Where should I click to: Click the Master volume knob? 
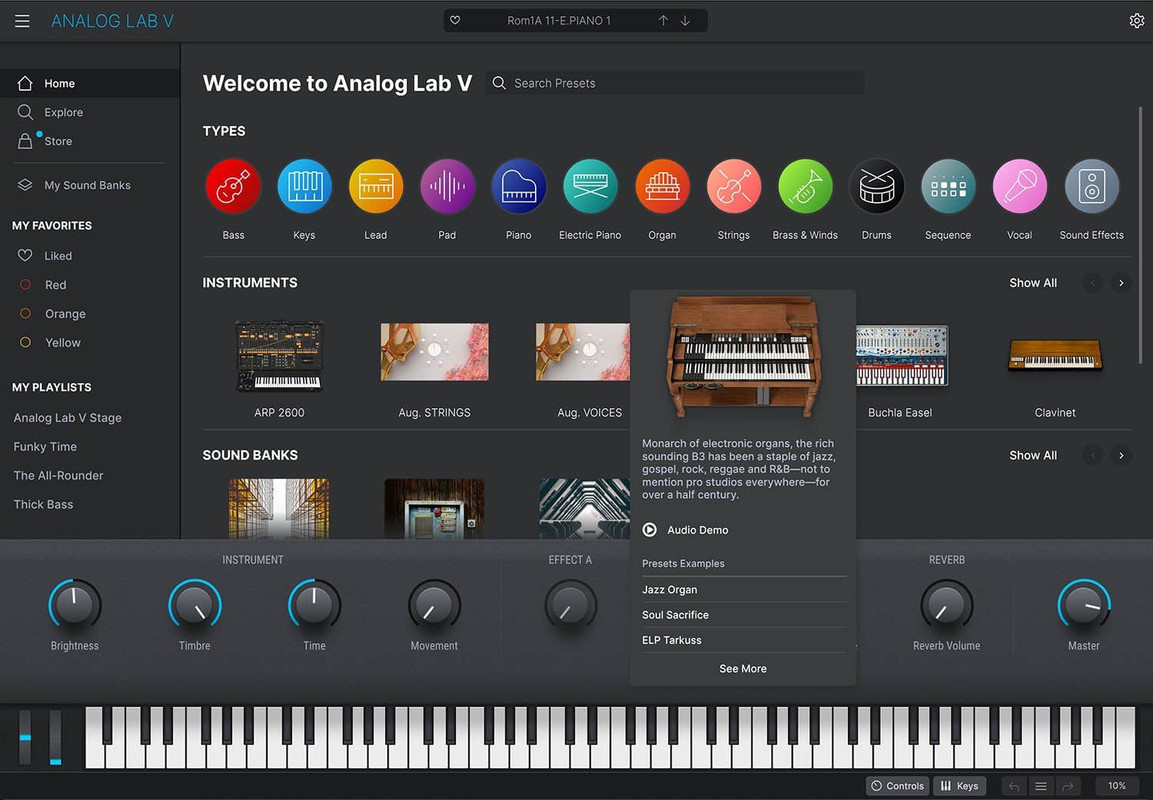coord(1084,604)
